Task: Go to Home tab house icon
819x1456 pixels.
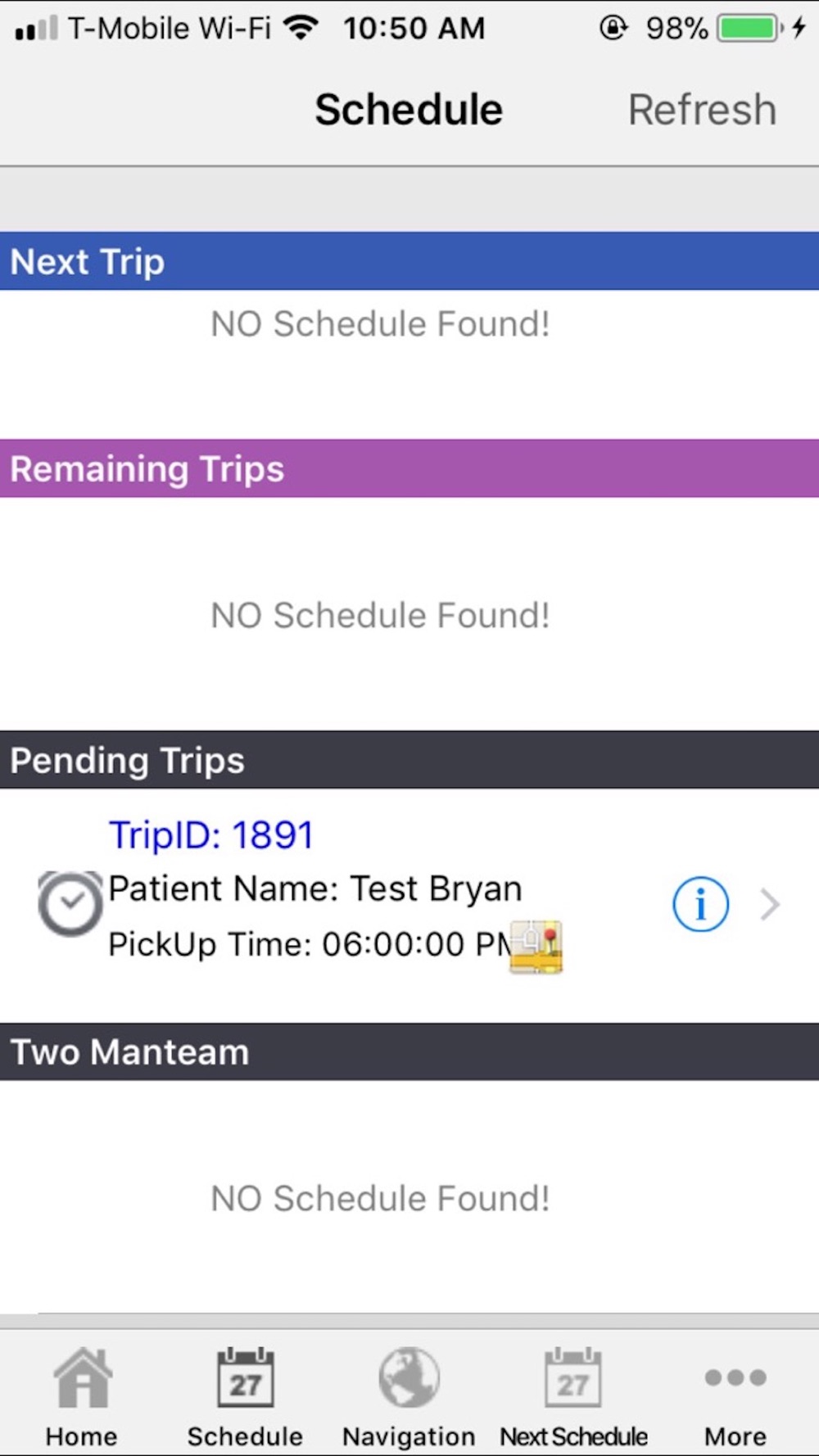Action: point(82,1377)
